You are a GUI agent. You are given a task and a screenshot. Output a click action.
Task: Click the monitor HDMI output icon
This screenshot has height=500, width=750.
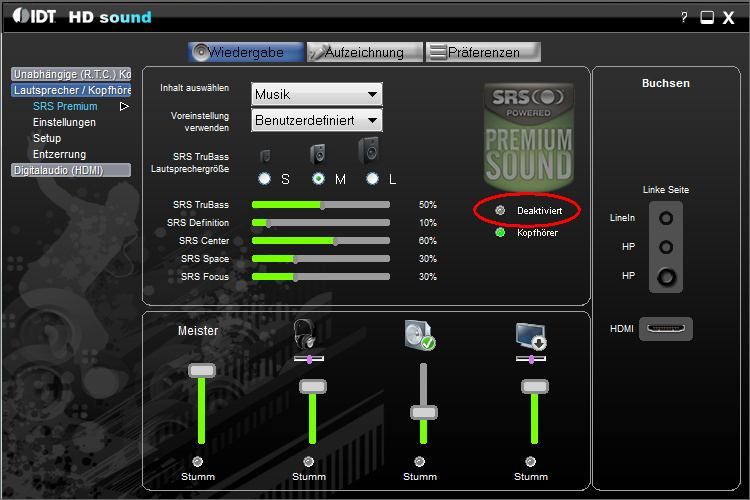point(531,336)
